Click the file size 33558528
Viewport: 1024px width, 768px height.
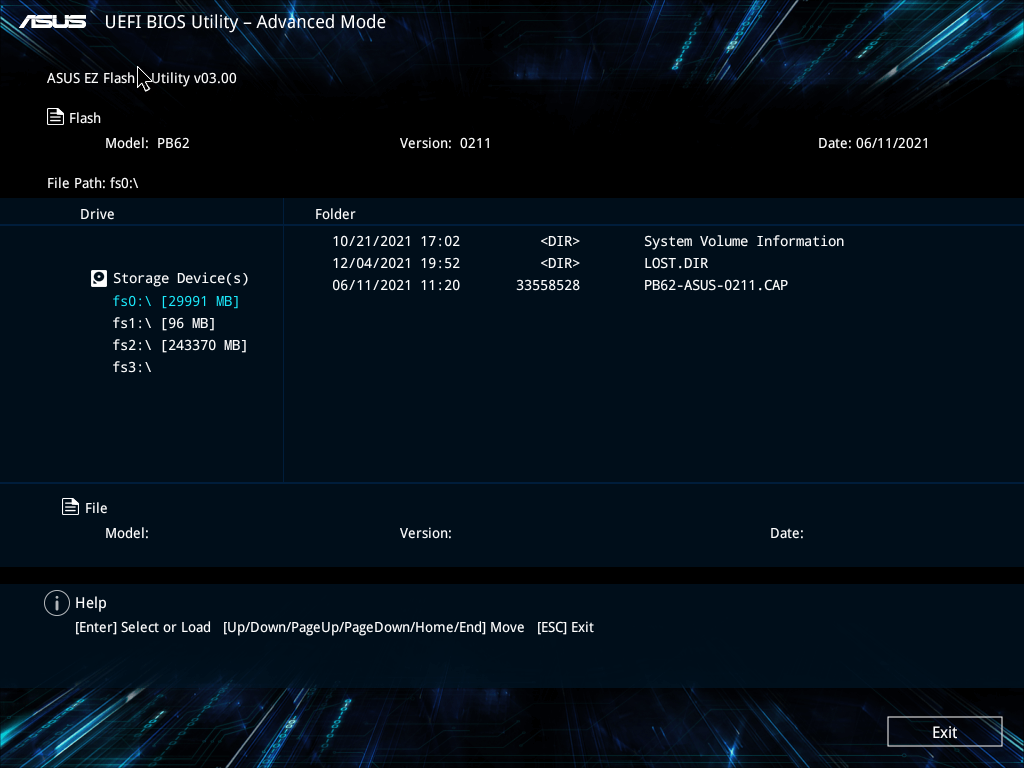click(x=548, y=285)
